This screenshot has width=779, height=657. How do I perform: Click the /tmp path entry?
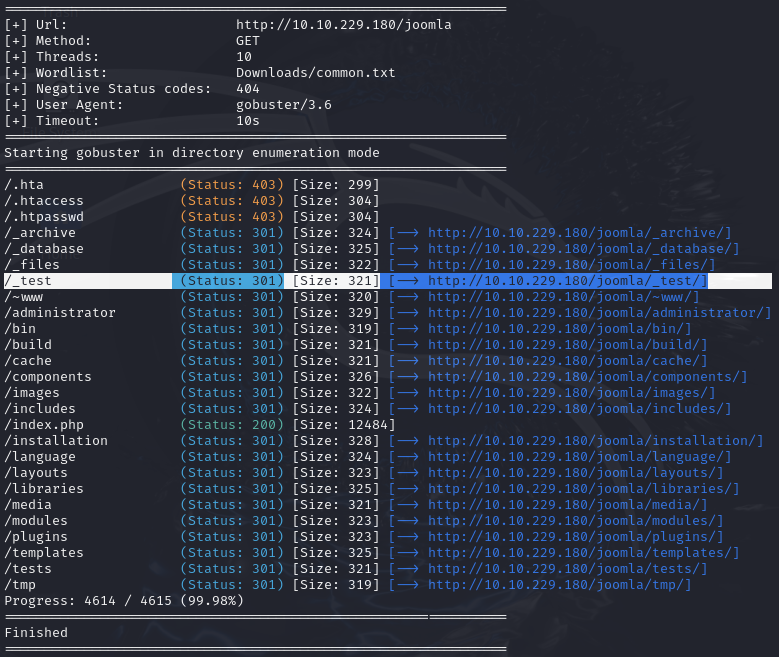click(20, 584)
